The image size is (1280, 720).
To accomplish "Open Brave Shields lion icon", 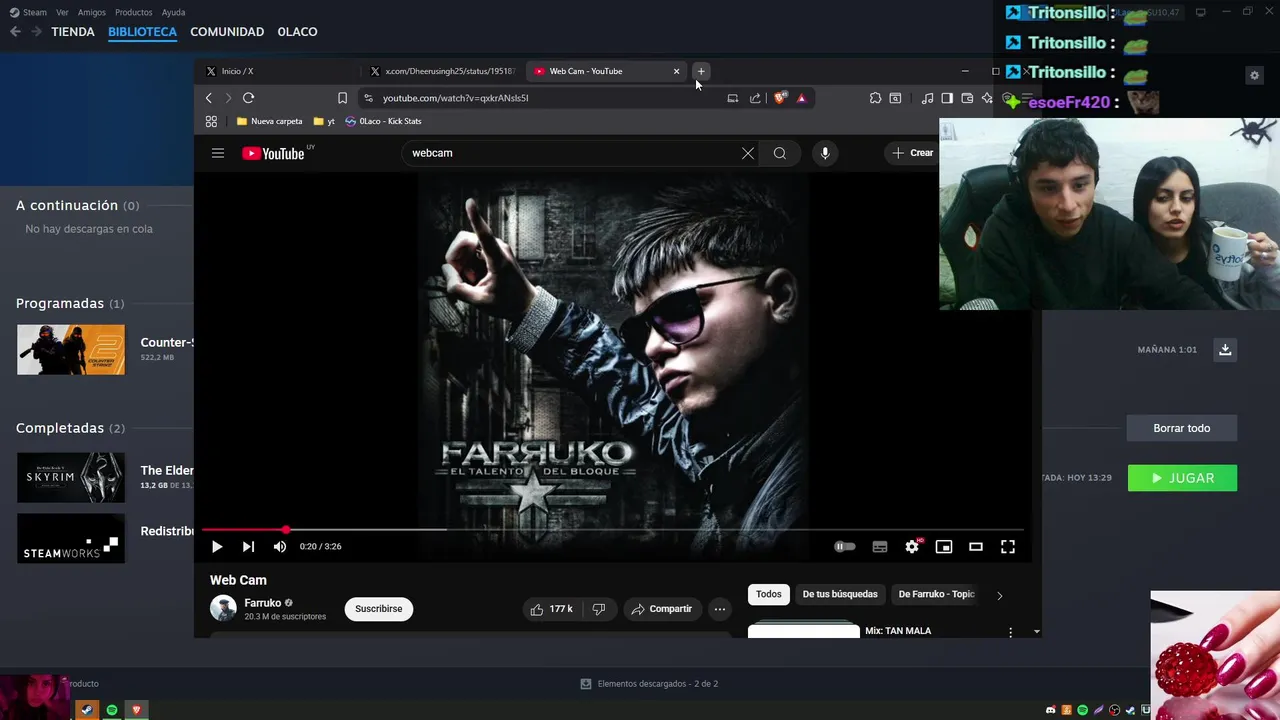I will [x=781, y=98].
